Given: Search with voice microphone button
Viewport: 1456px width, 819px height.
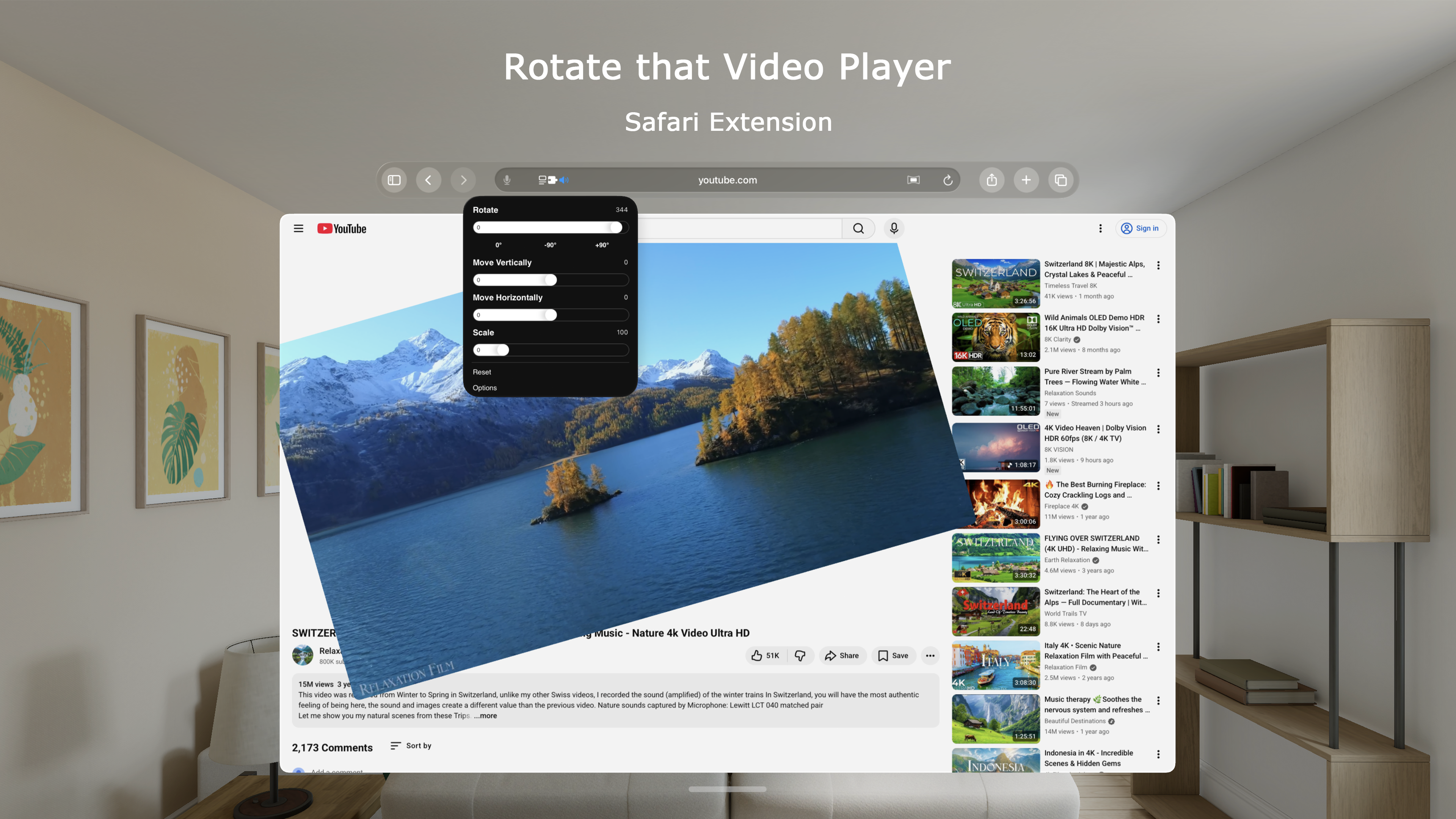Looking at the screenshot, I should 894,228.
